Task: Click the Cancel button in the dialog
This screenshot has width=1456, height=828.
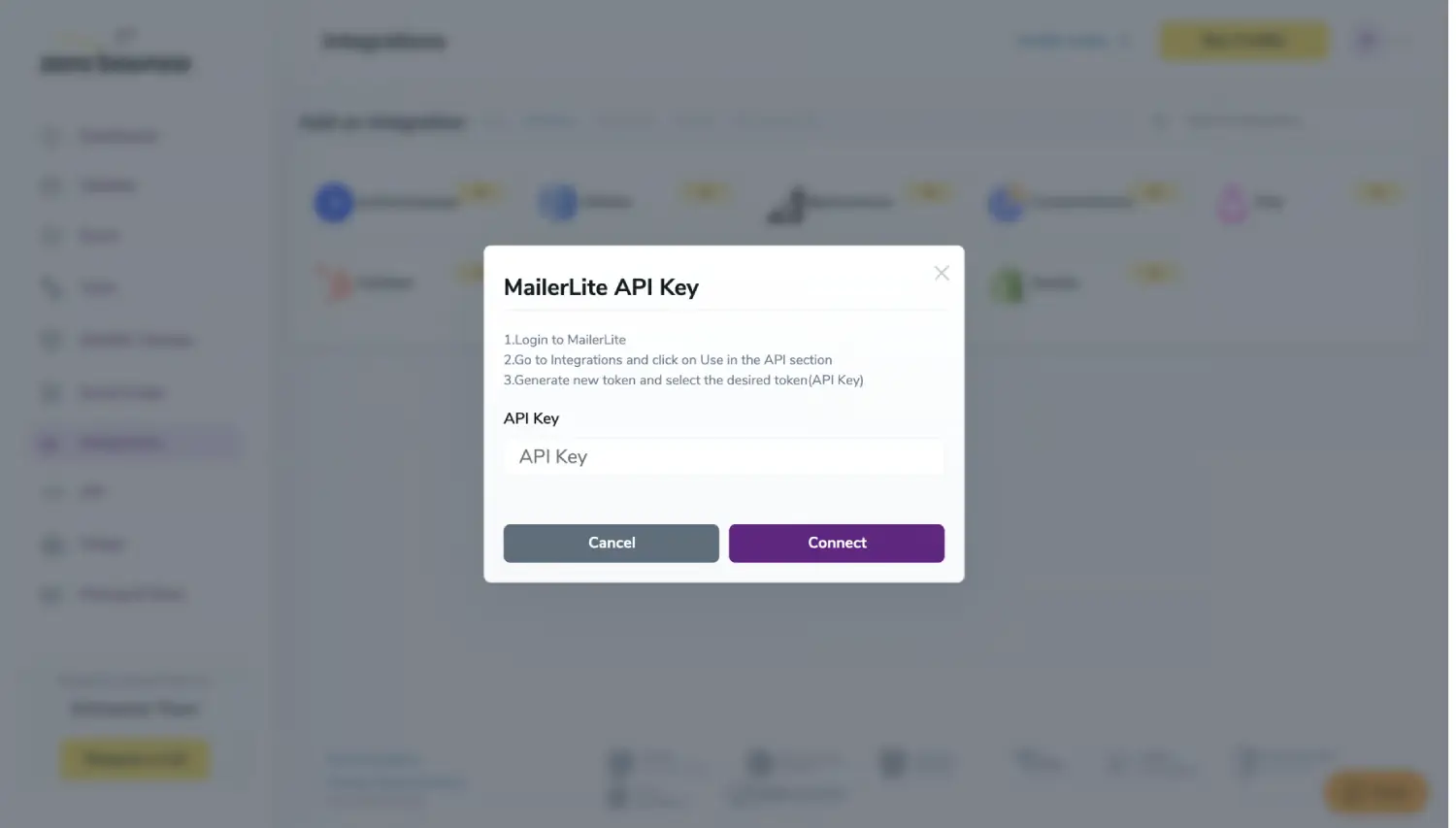Action: (611, 543)
